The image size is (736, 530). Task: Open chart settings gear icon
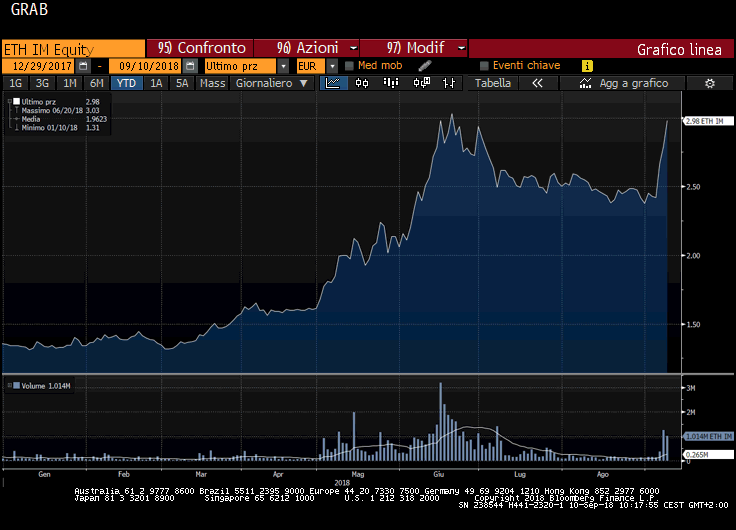(709, 84)
